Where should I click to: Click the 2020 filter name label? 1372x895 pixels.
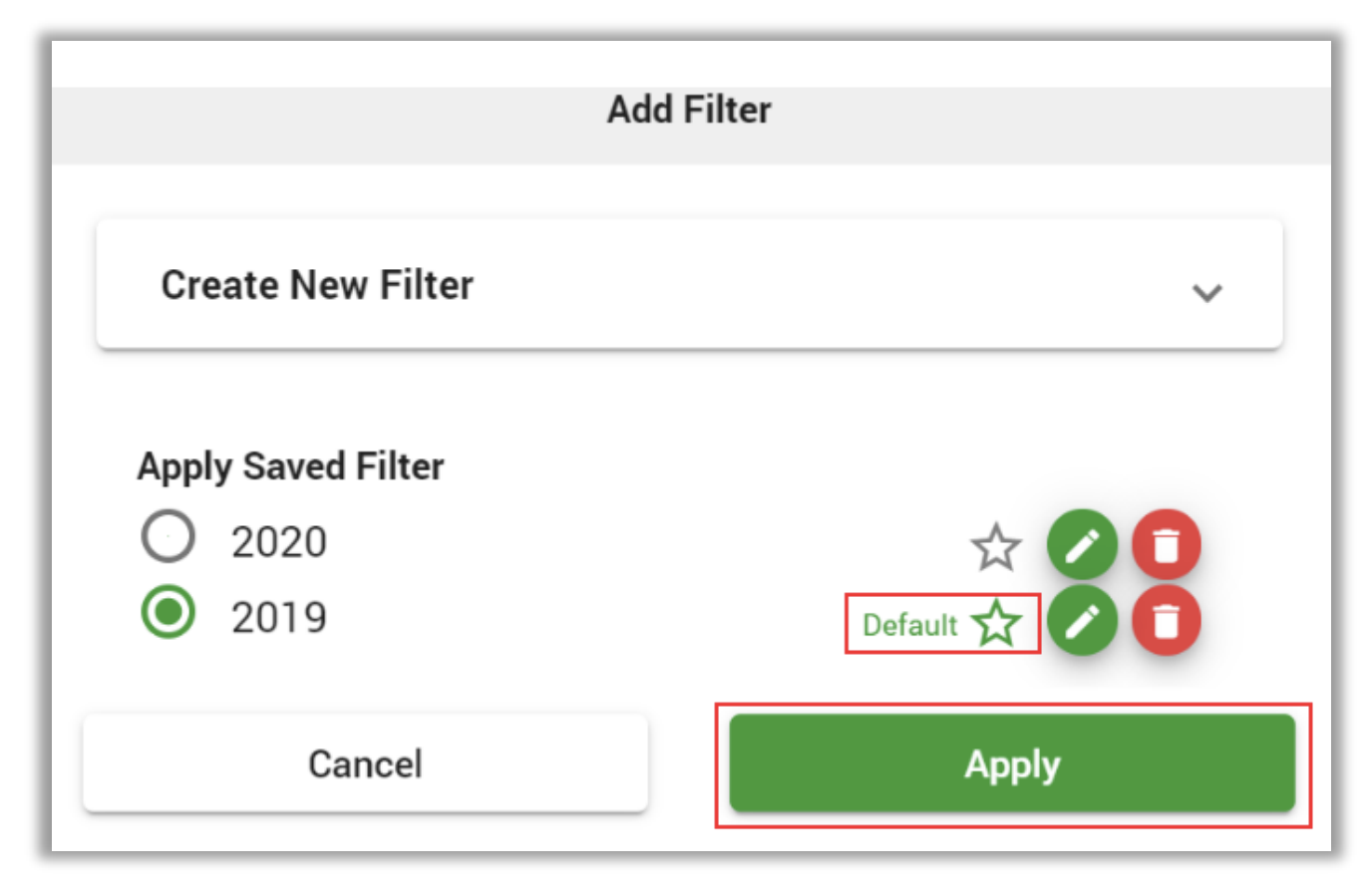point(279,542)
